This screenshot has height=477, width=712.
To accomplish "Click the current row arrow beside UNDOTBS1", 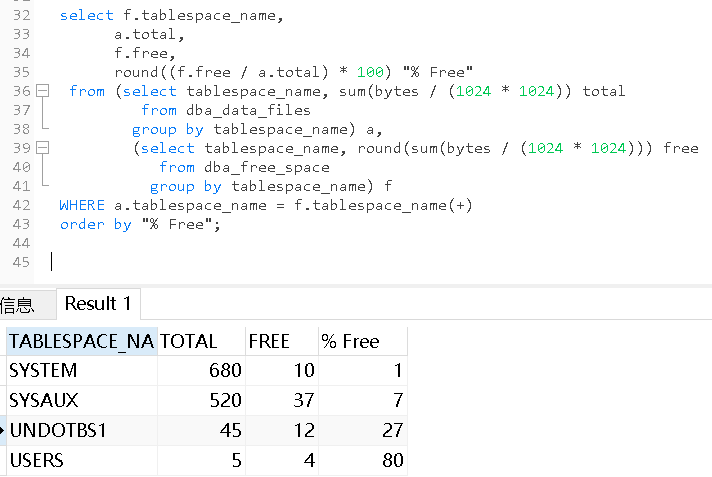I will tap(4, 431).
